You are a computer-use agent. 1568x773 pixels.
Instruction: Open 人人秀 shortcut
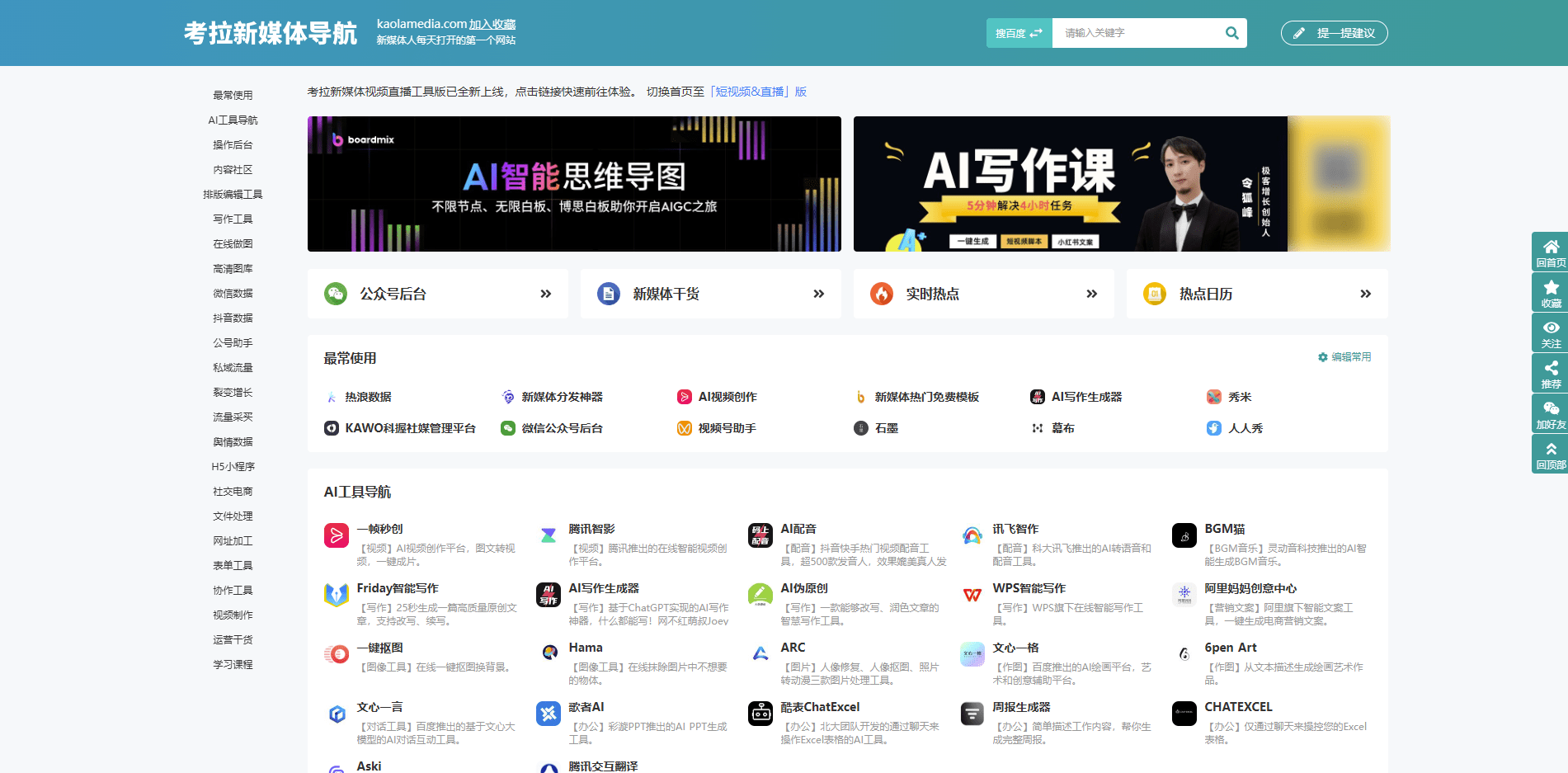(1235, 428)
